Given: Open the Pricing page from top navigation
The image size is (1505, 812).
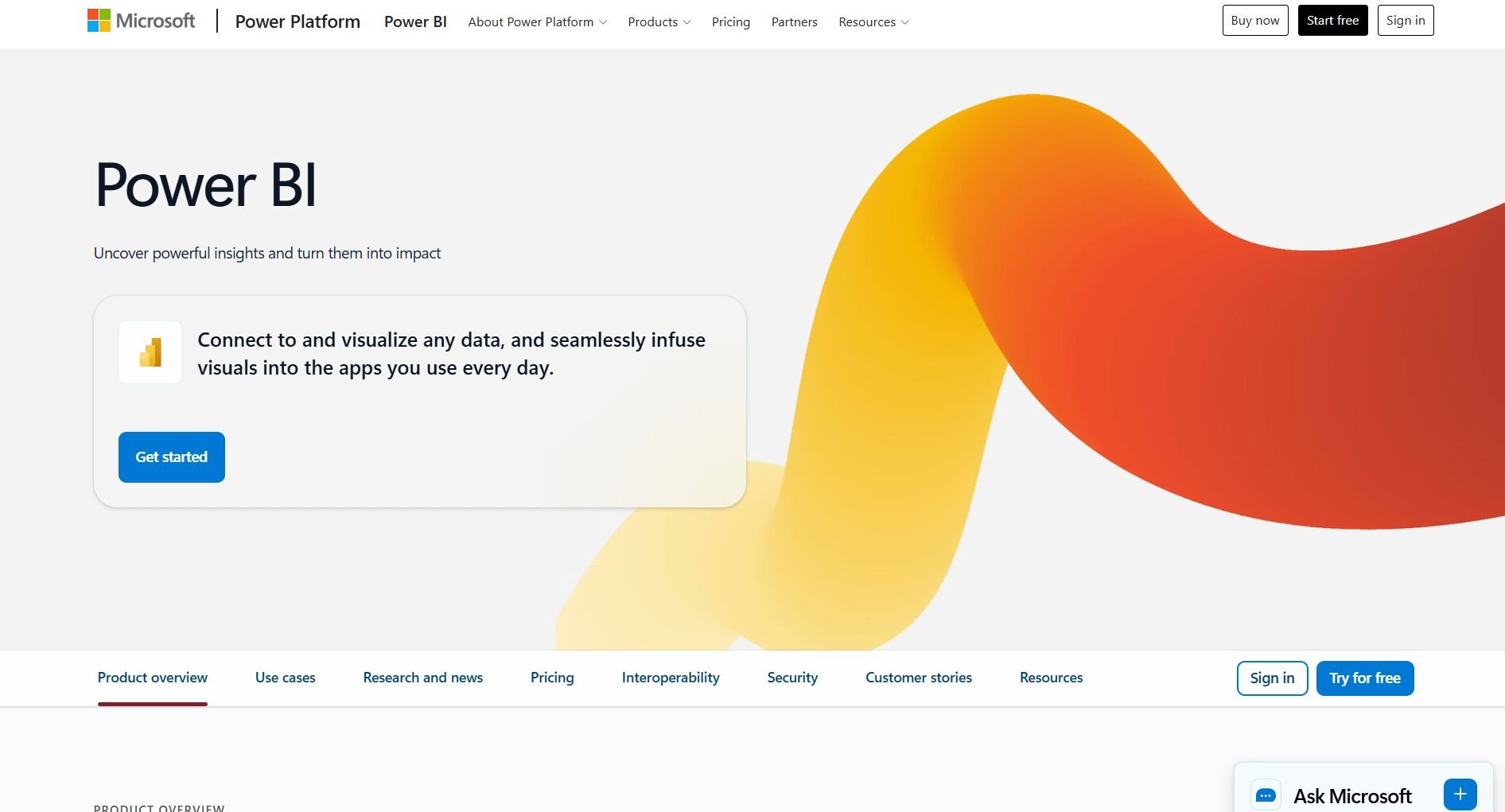Looking at the screenshot, I should (730, 21).
